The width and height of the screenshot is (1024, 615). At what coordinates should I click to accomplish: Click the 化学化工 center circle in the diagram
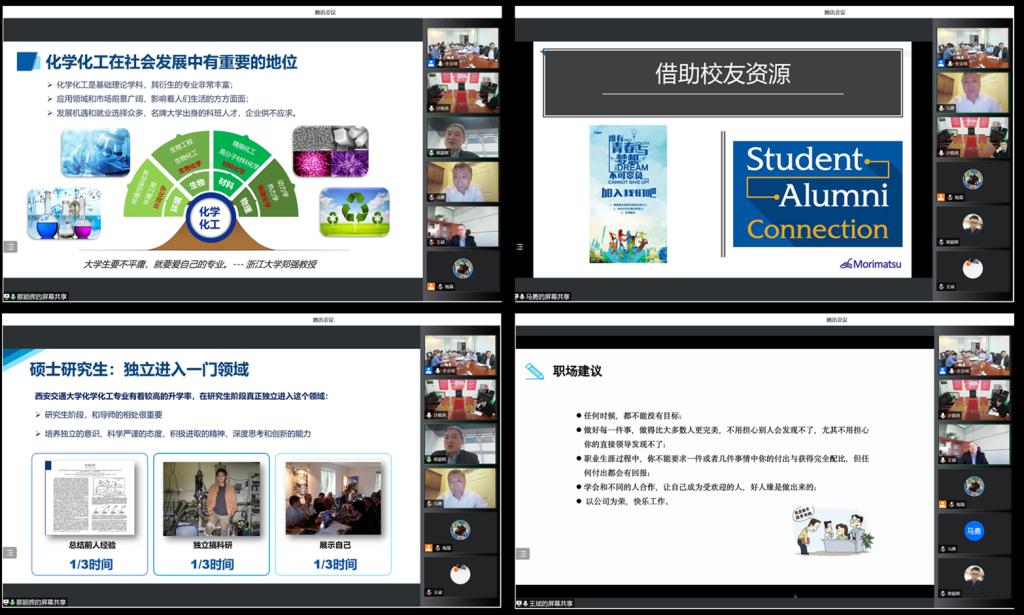[209, 218]
